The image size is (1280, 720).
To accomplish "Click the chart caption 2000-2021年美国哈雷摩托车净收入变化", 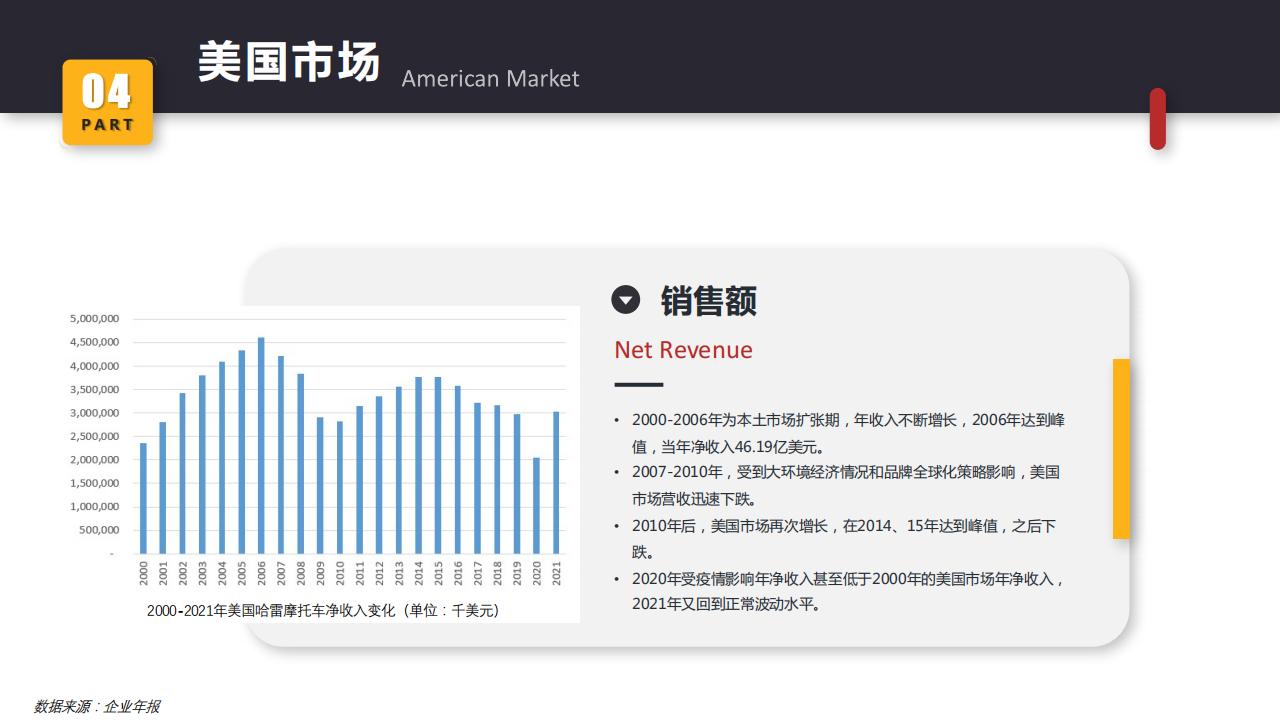I will tap(323, 610).
